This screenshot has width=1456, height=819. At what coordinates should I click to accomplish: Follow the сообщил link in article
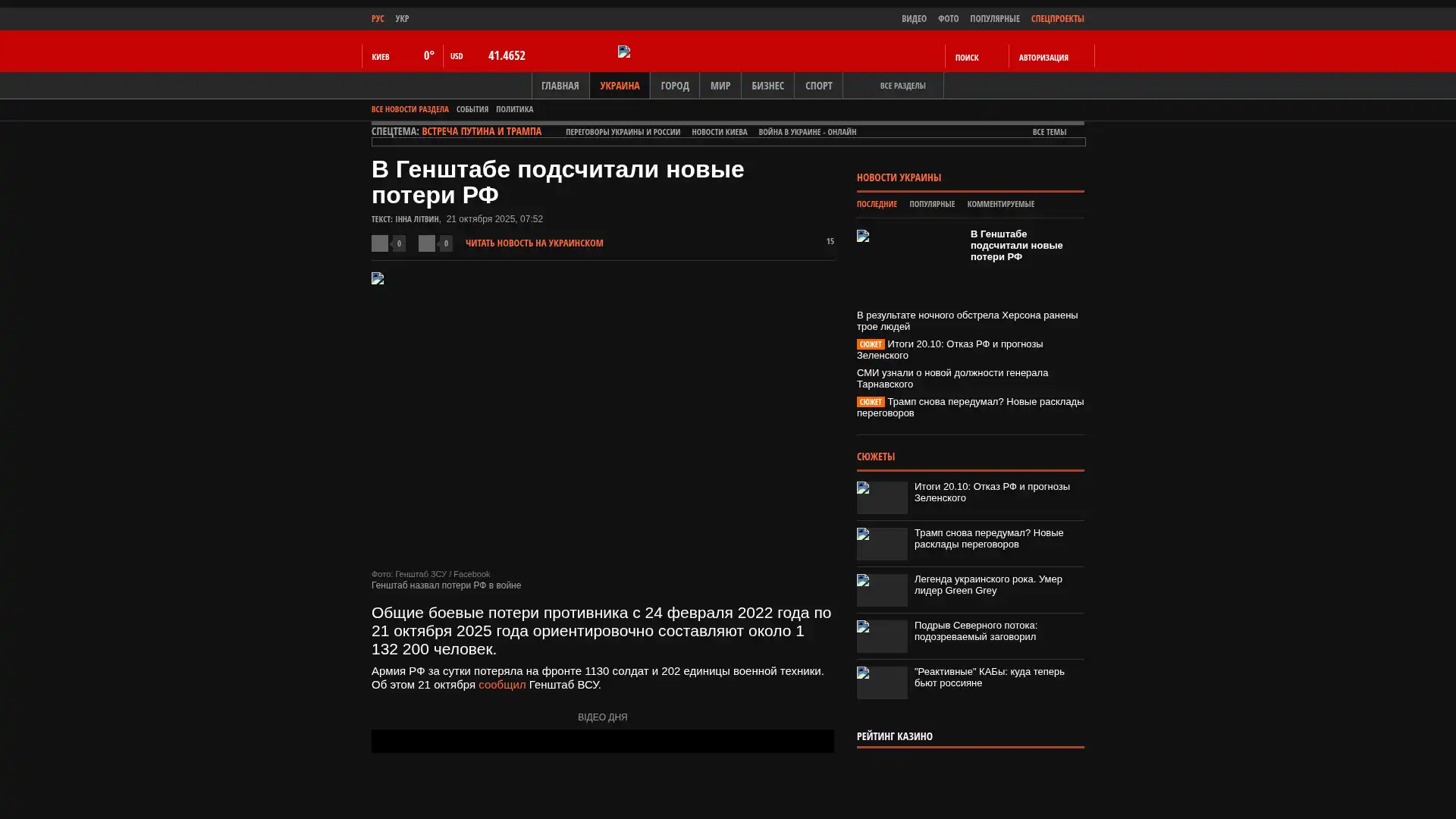tap(501, 684)
